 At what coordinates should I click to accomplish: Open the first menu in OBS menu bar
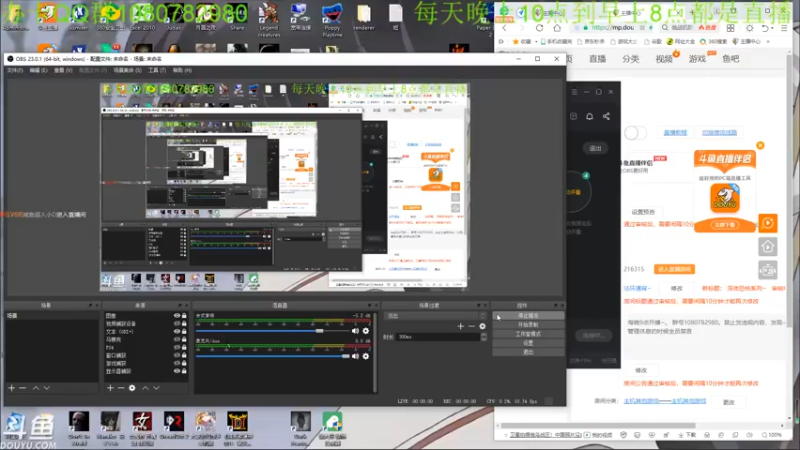pos(15,70)
